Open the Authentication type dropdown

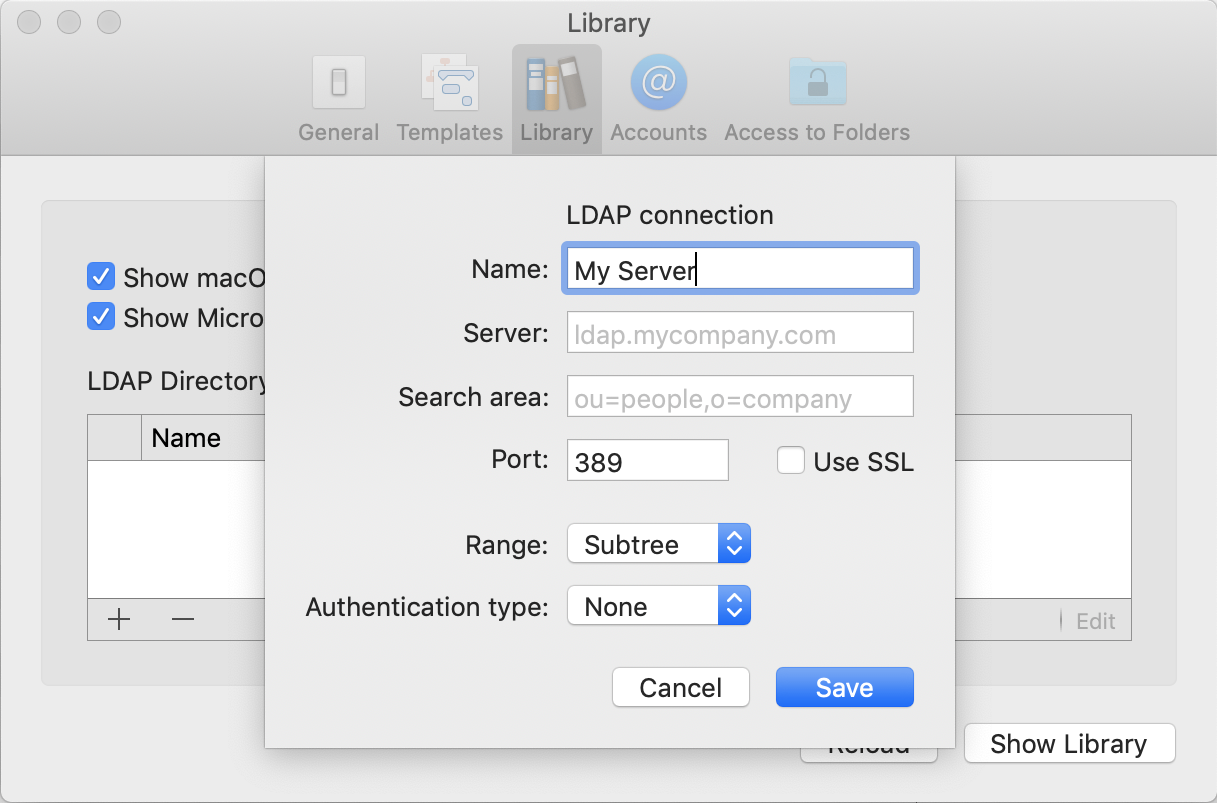(645, 605)
